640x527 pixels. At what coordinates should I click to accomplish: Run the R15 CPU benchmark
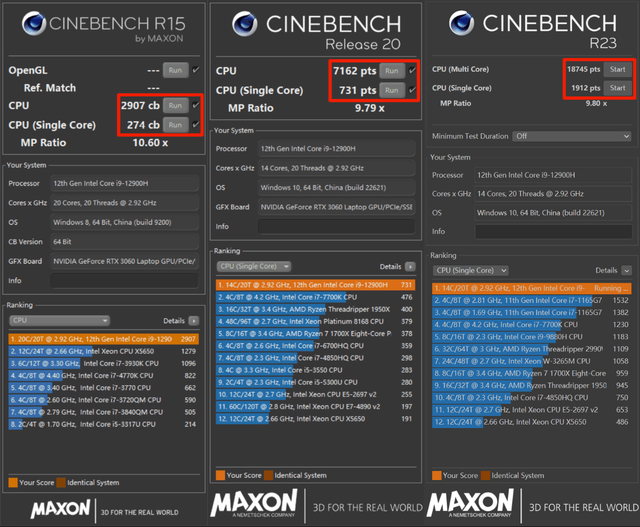pos(175,106)
